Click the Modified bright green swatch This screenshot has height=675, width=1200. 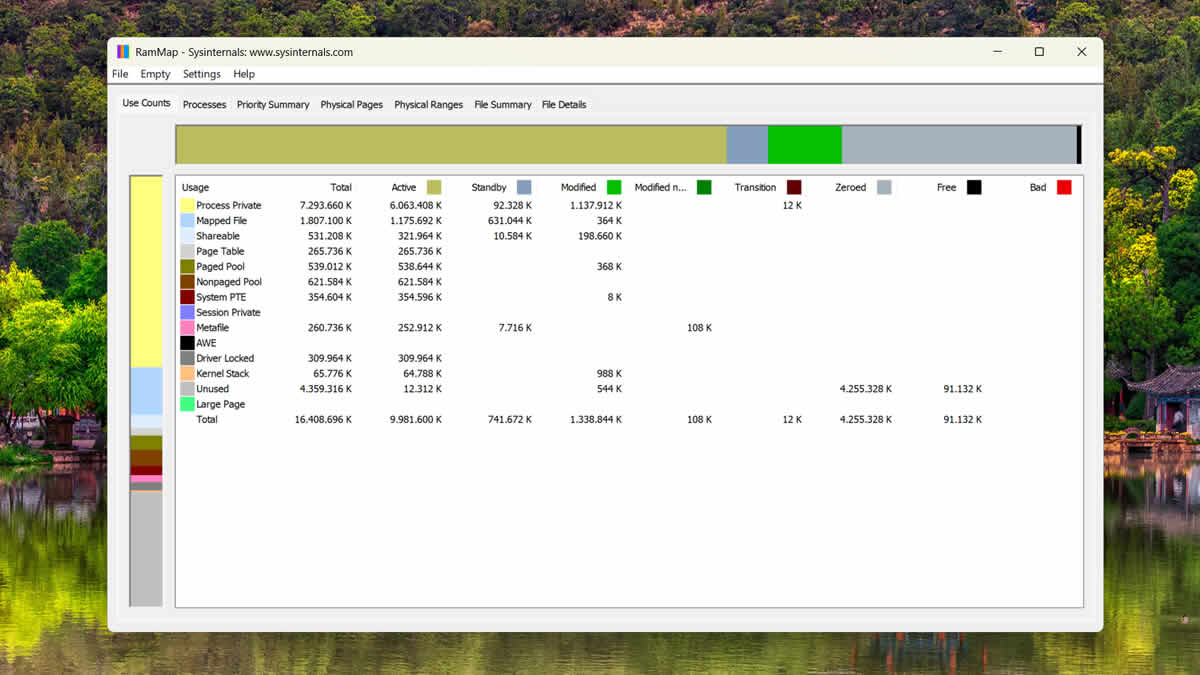click(x=614, y=187)
